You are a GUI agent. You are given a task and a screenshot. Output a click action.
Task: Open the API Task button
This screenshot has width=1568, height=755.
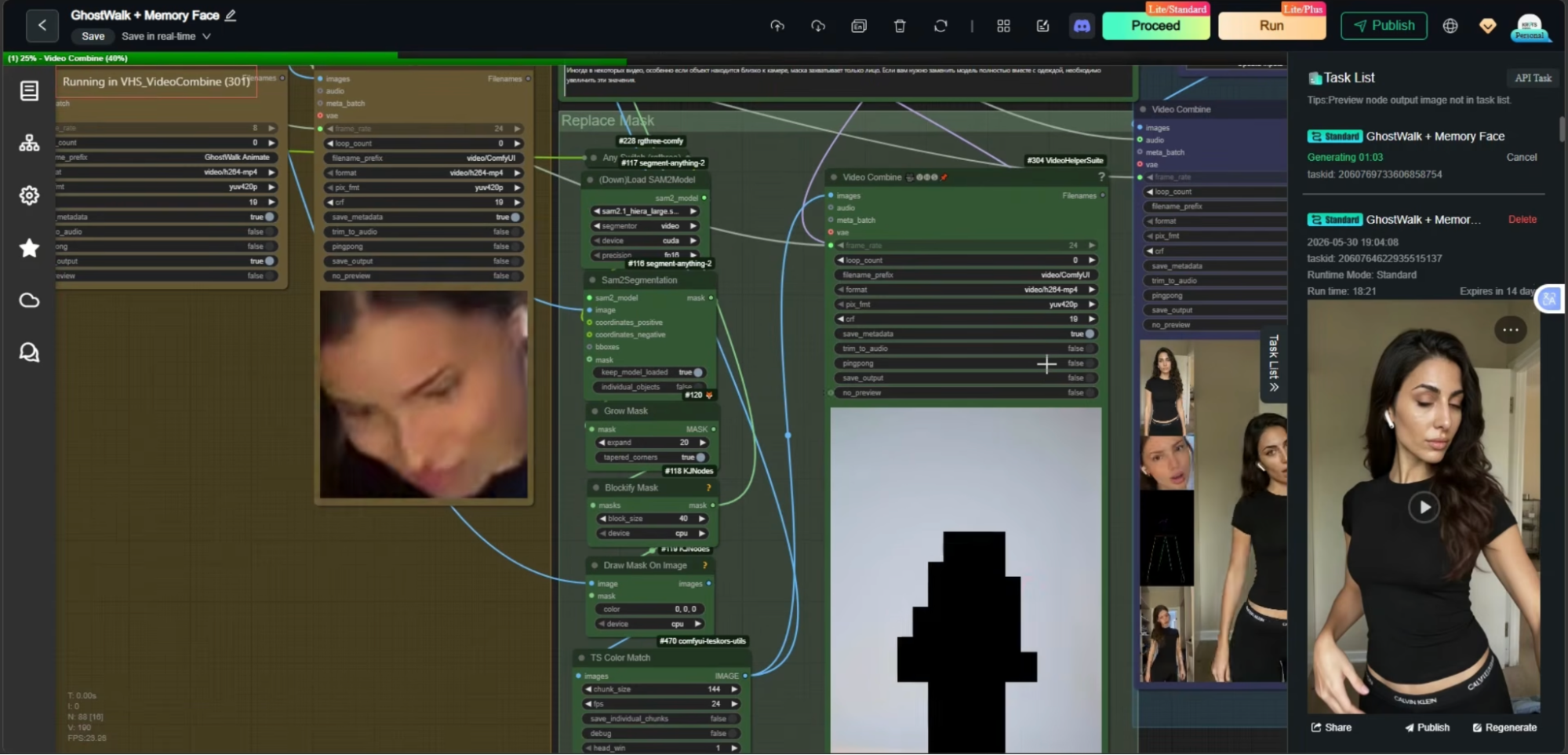tap(1533, 78)
